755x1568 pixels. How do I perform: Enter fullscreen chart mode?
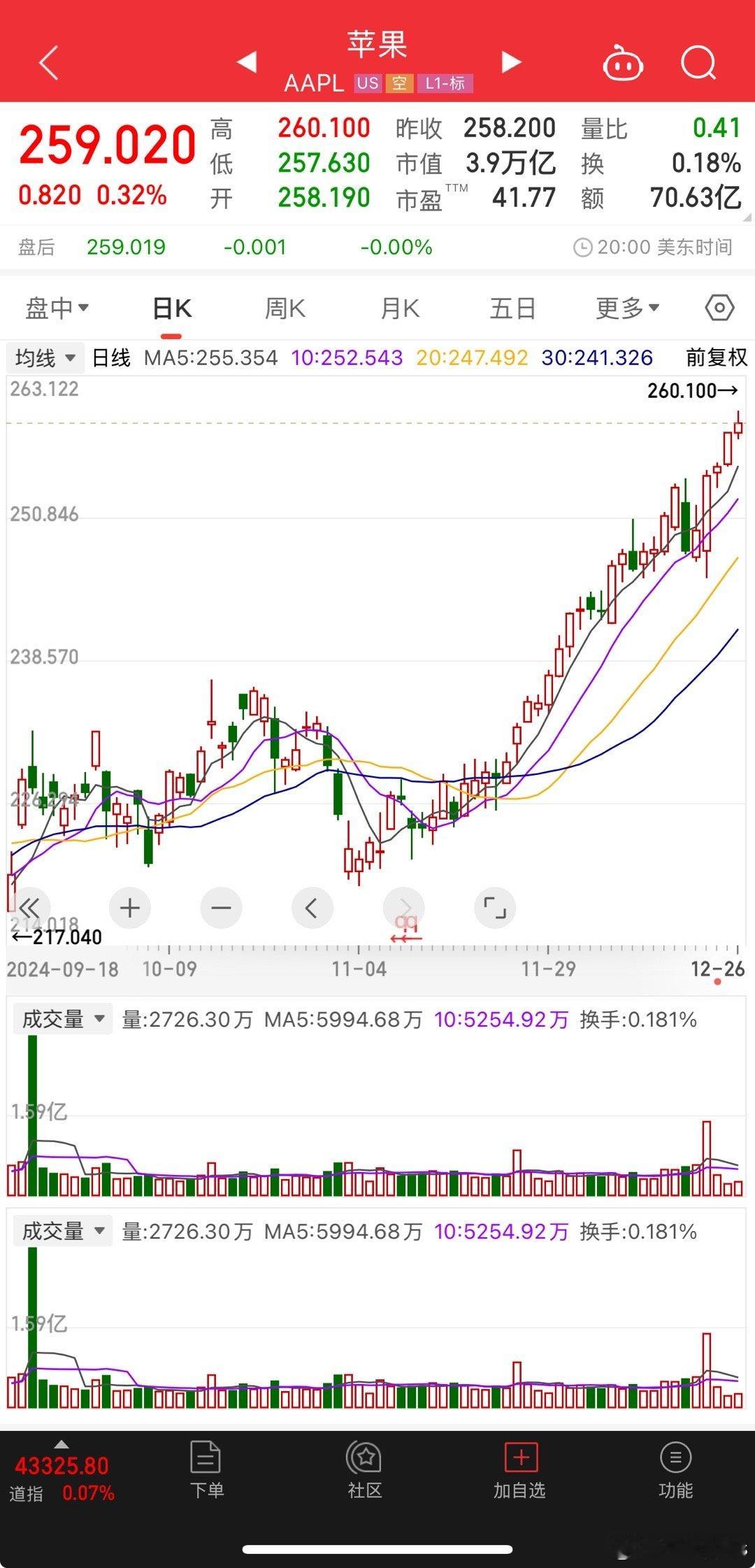coord(494,908)
